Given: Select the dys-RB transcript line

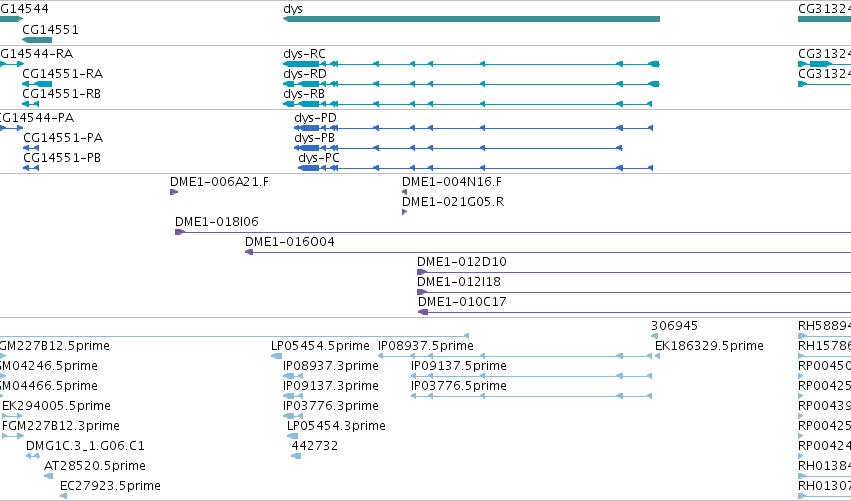Looking at the screenshot, I should 467,104.
